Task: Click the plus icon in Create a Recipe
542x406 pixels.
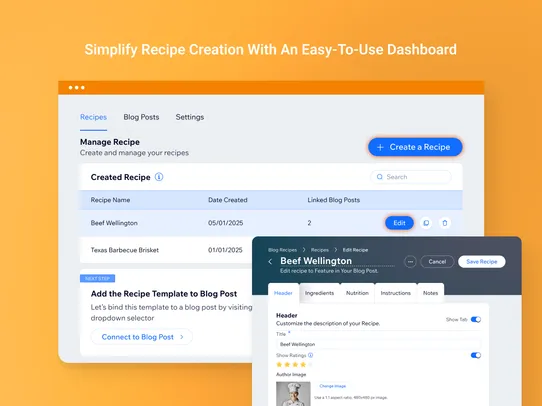Action: coord(380,147)
